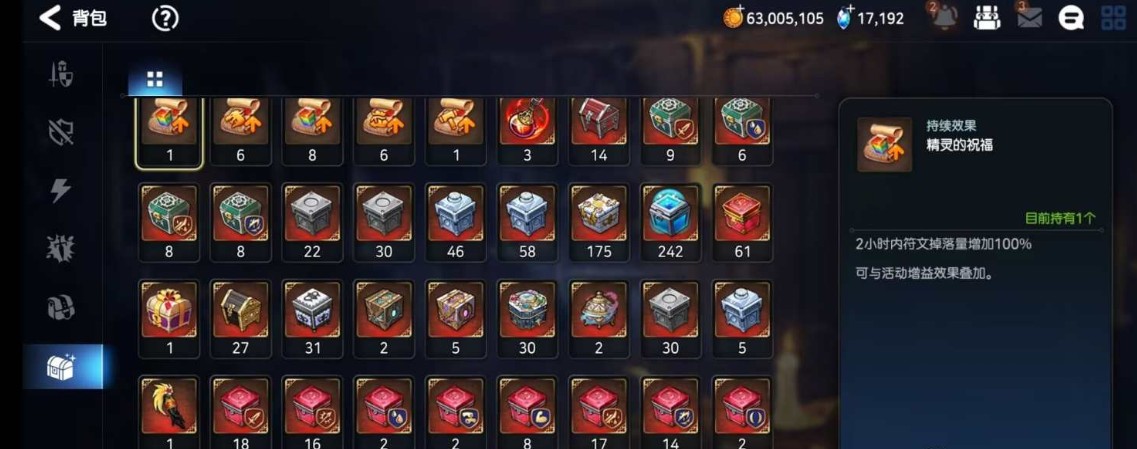Add gold coins via the coin plus icon
Image resolution: width=1137 pixels, height=449 pixels.
[x=734, y=17]
